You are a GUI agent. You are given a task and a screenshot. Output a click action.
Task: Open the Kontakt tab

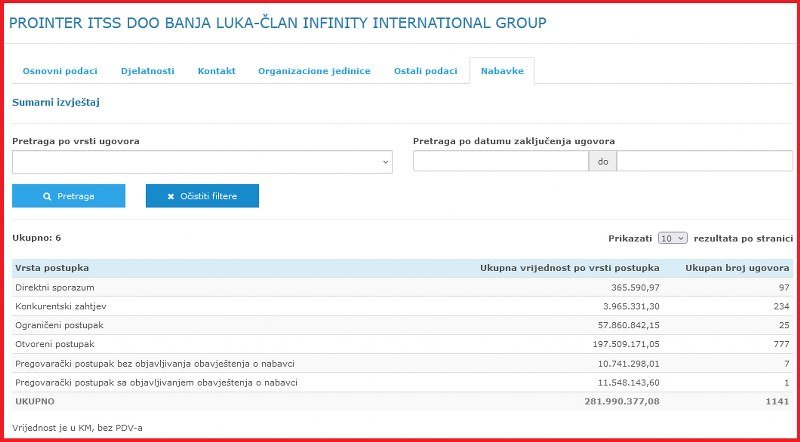(x=216, y=71)
